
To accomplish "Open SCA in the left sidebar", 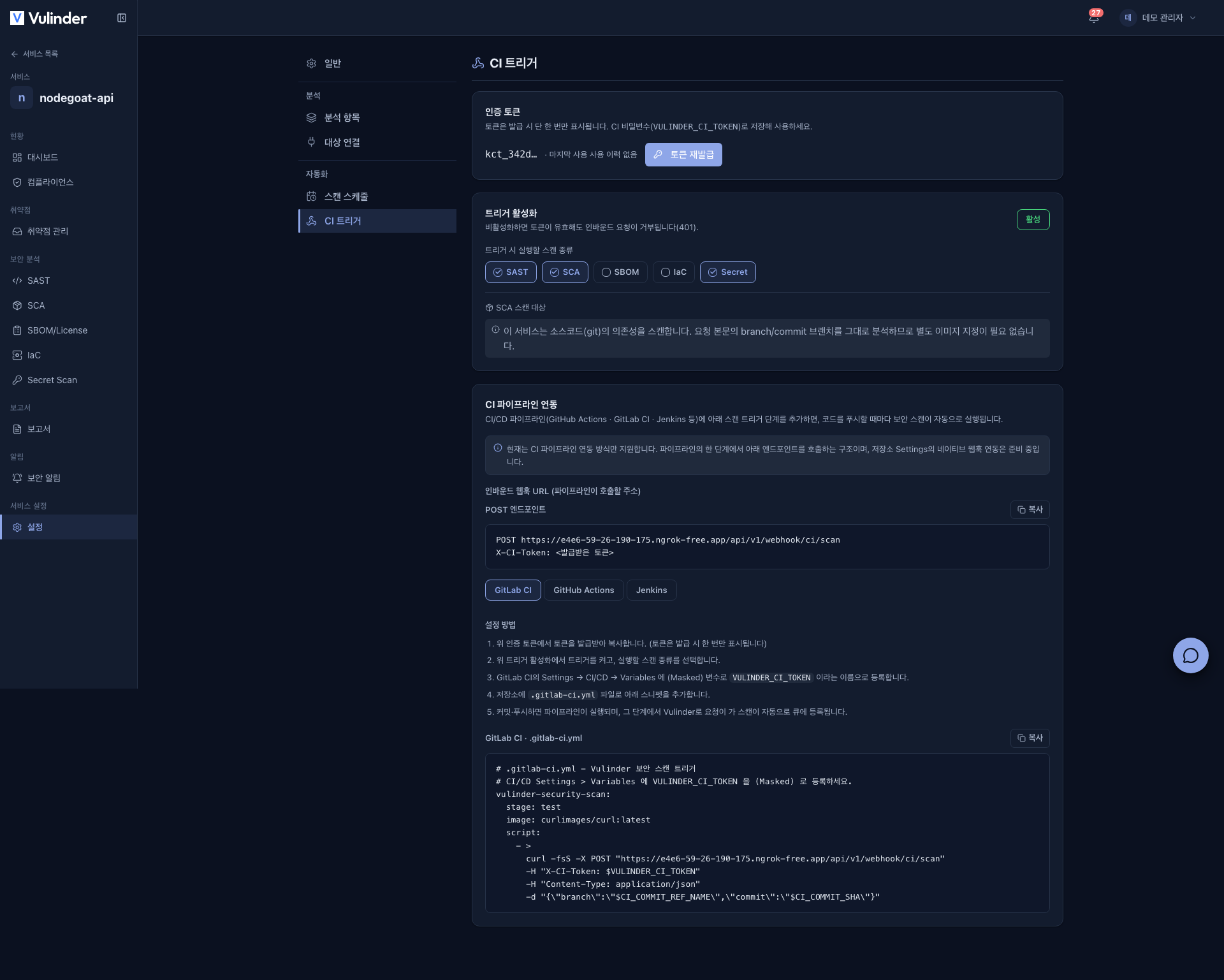I will [x=69, y=305].
